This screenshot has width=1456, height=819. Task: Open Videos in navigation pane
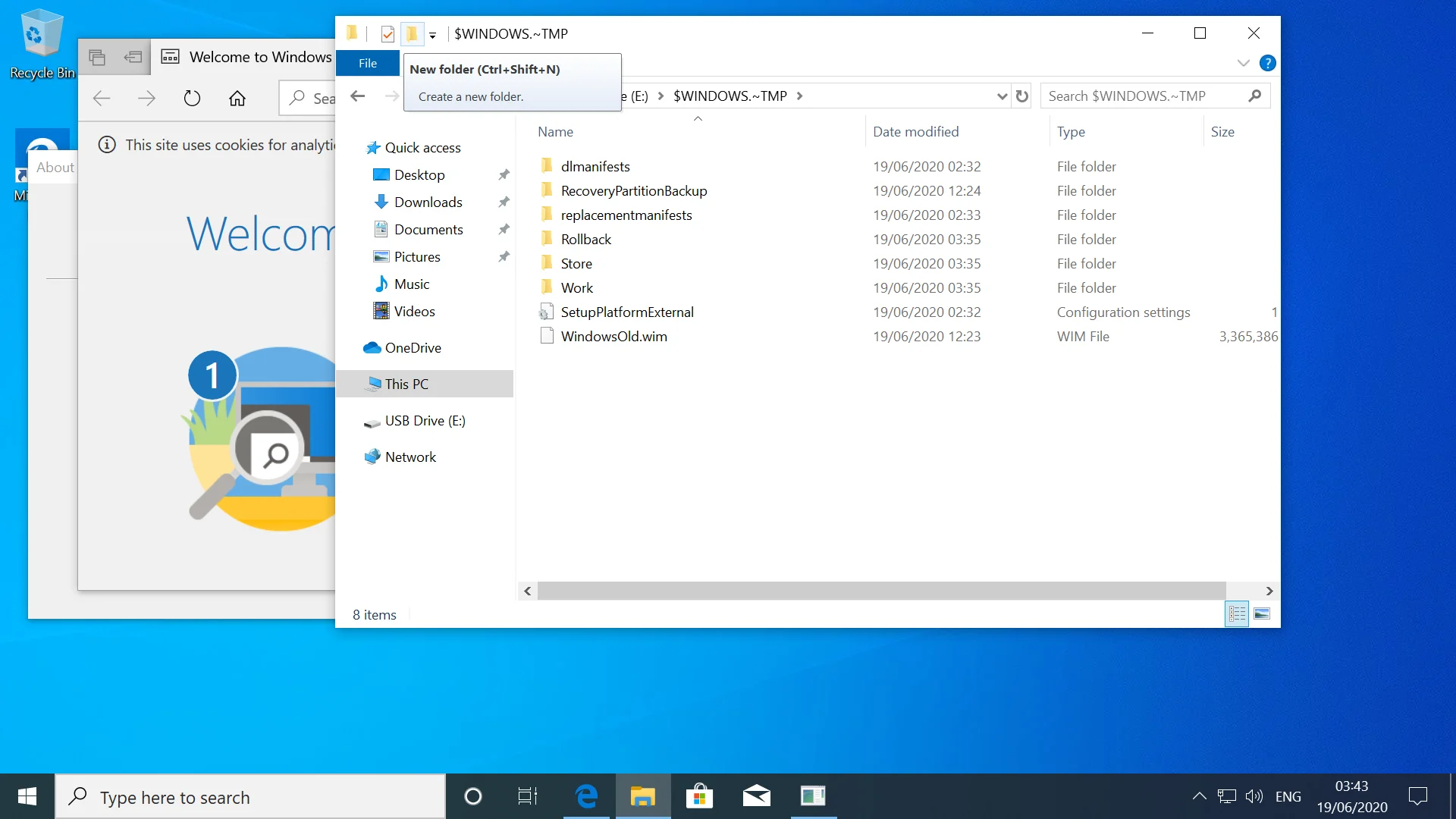coord(414,311)
